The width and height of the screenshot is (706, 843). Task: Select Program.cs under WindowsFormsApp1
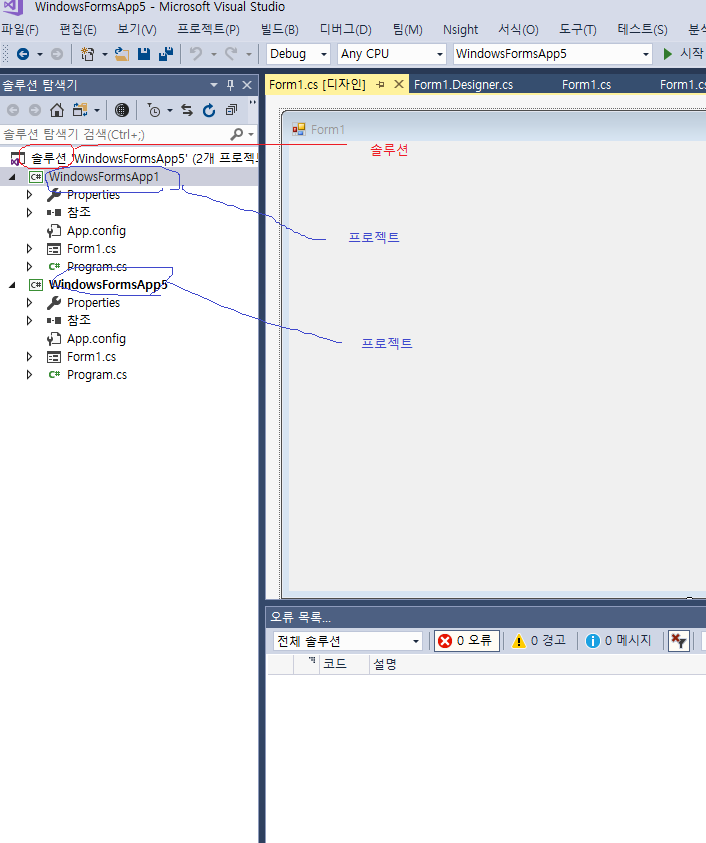tap(97, 267)
